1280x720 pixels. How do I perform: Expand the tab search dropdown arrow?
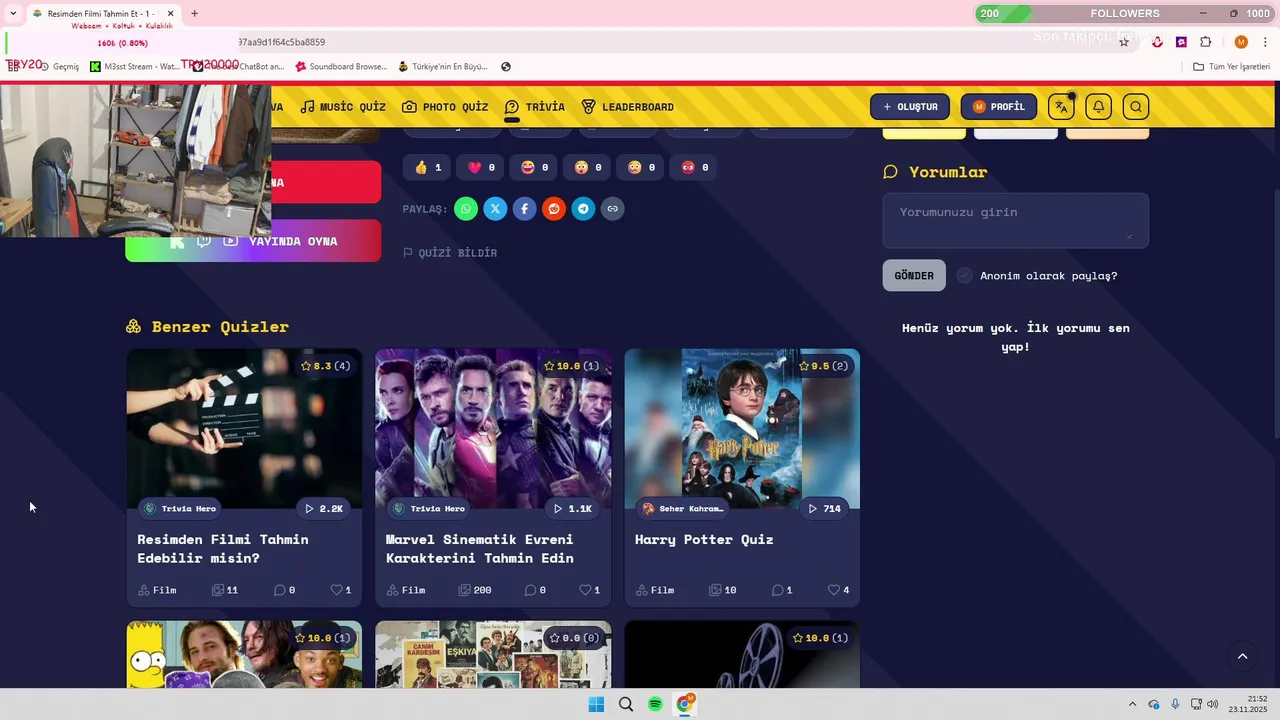pyautogui.click(x=13, y=13)
